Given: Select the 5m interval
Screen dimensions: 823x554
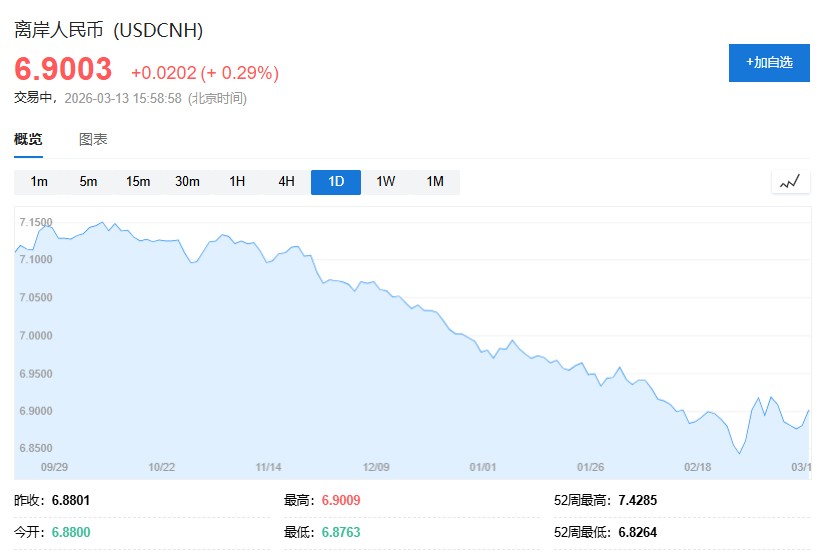Looking at the screenshot, I should tap(88, 182).
